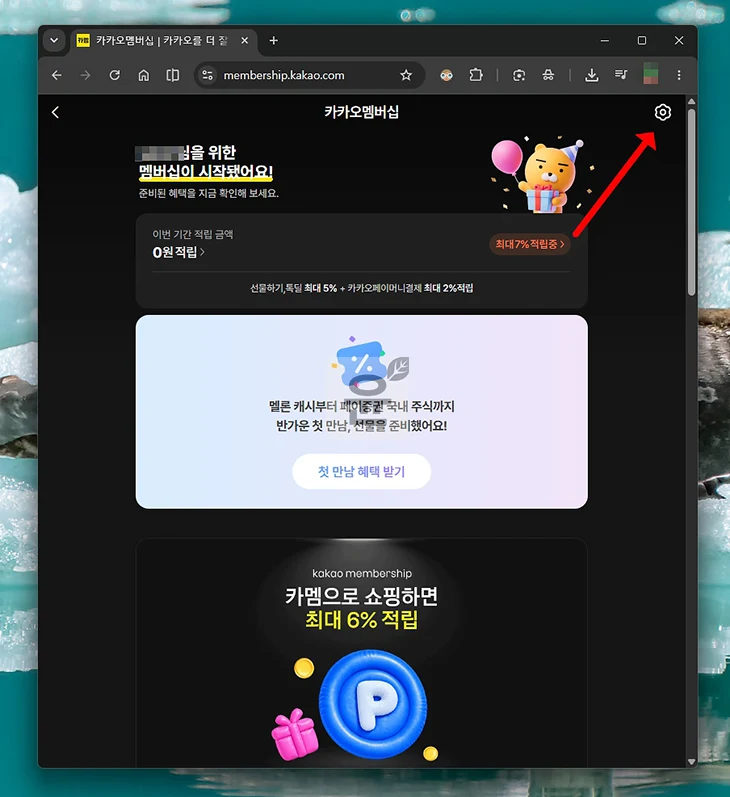This screenshot has width=730, height=797.
Task: Click the 카멤으로 쇼핑하면 heading
Action: [361, 596]
